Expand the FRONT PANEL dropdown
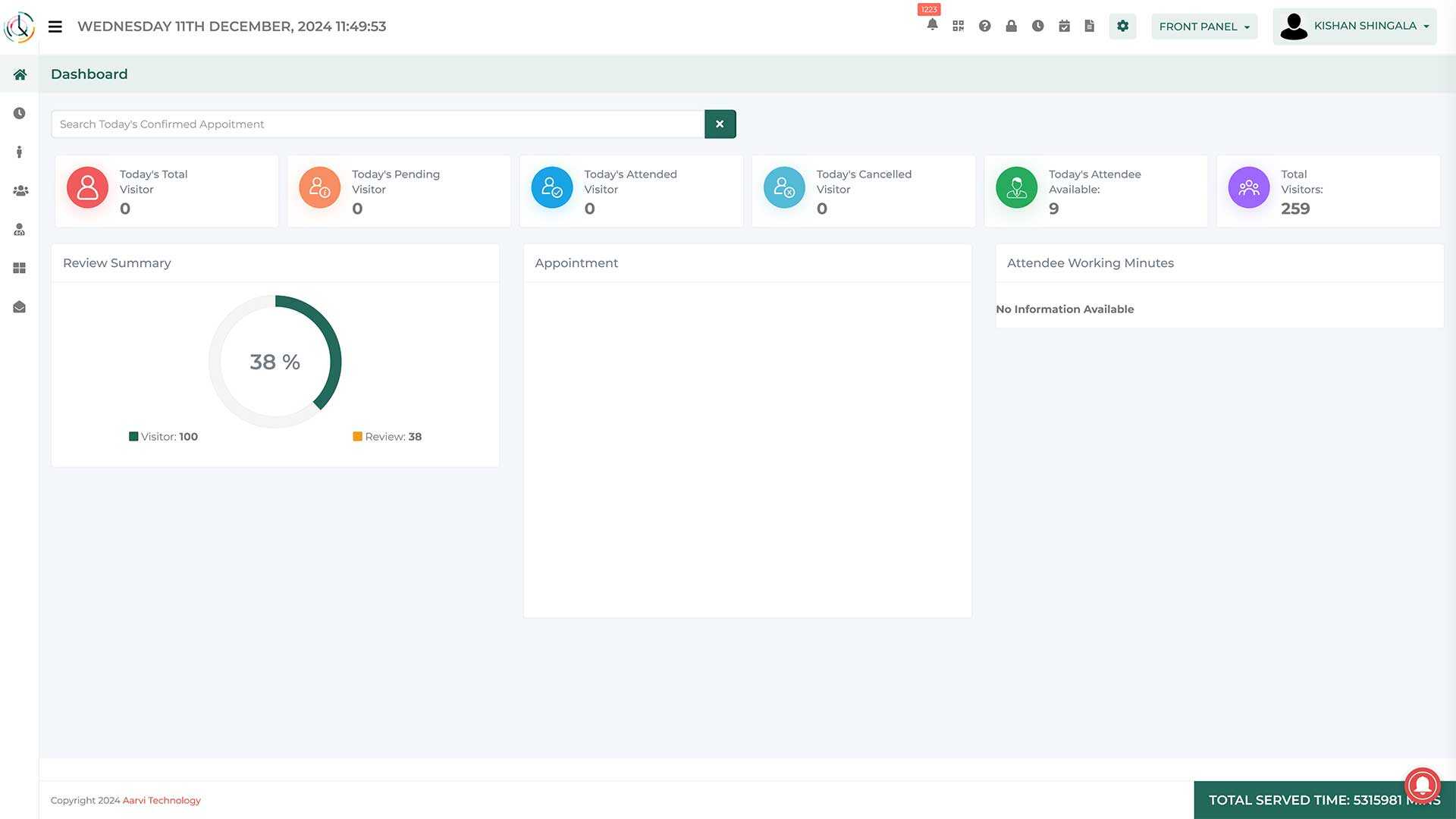This screenshot has height=819, width=1456. point(1203,27)
